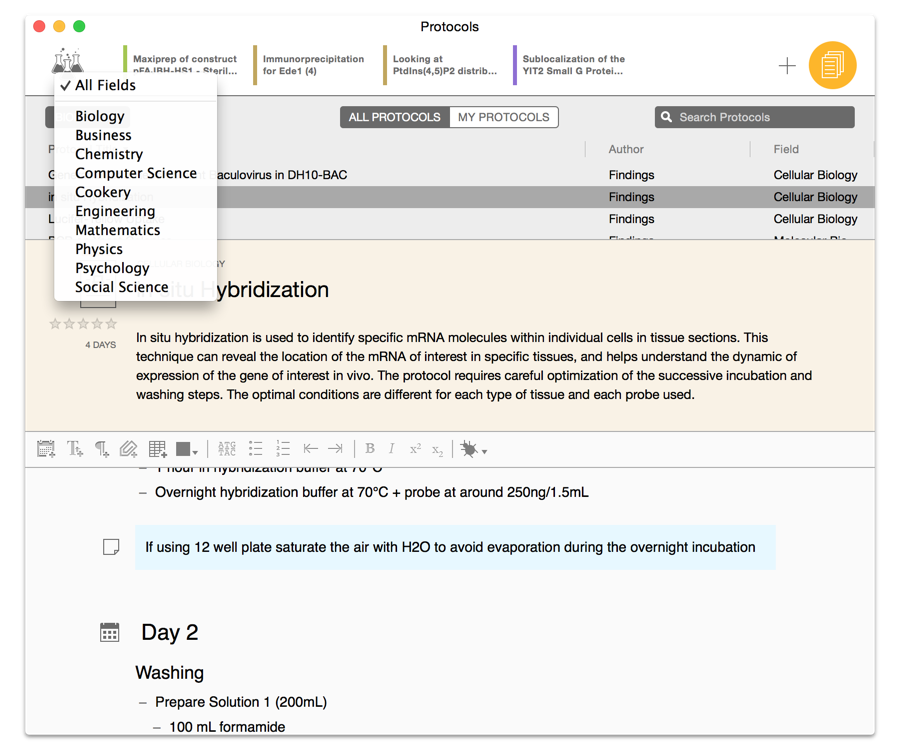This screenshot has height=750, width=900.
Task: Toggle bold text formatting
Action: (x=370, y=450)
